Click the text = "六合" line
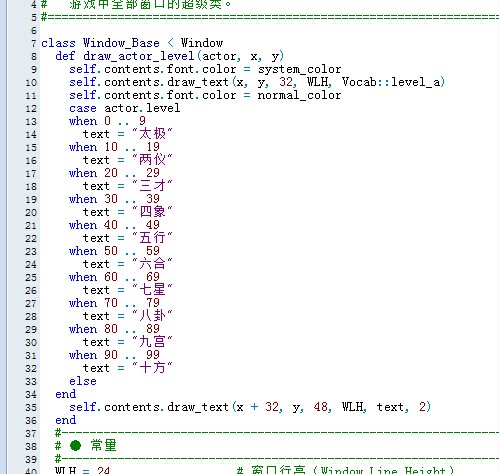The width and height of the screenshot is (499, 474). (x=128, y=264)
